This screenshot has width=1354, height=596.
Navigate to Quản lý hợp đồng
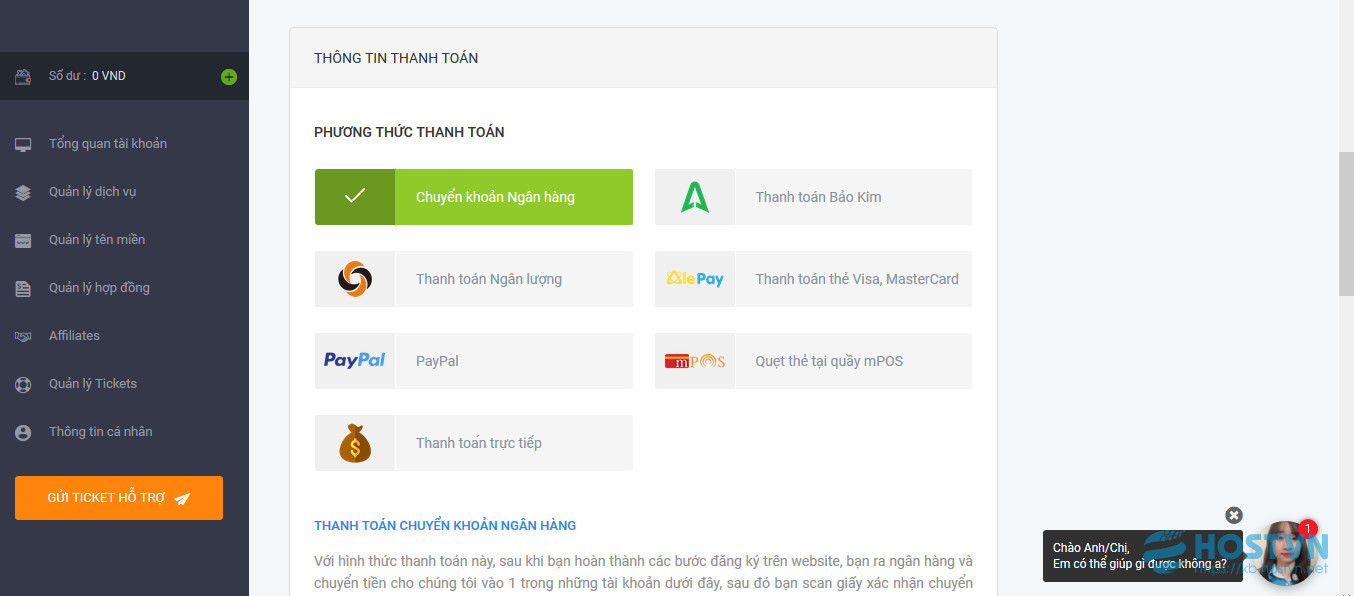pos(99,288)
